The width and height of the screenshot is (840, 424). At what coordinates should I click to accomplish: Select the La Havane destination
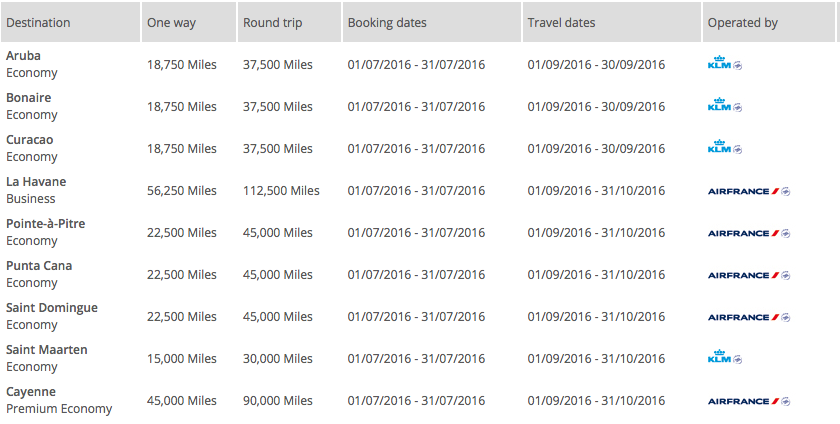(x=36, y=182)
